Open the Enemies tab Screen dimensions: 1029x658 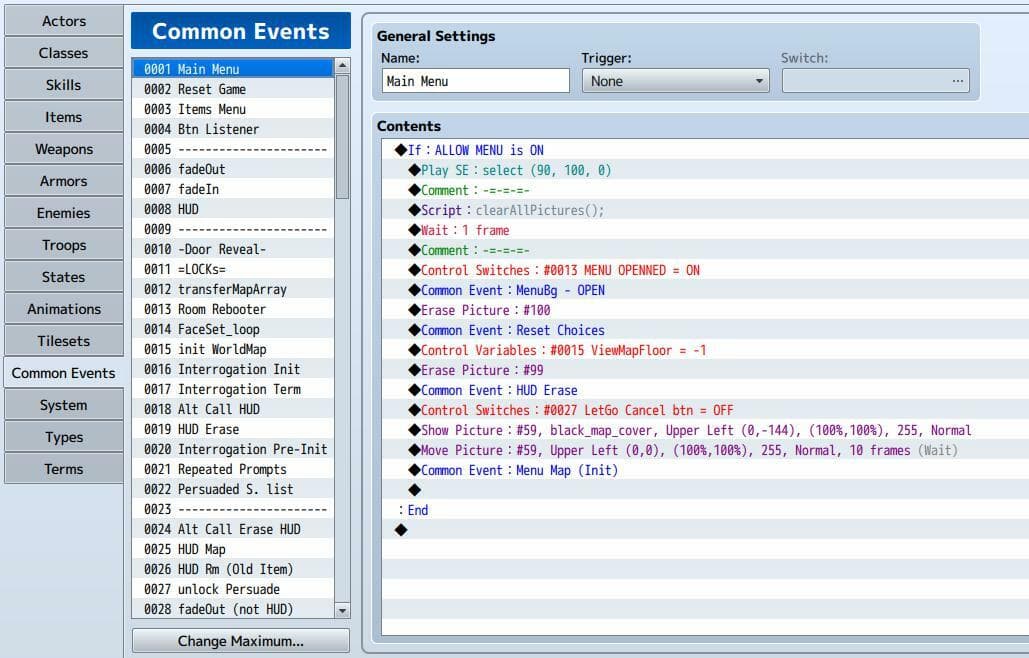point(64,213)
